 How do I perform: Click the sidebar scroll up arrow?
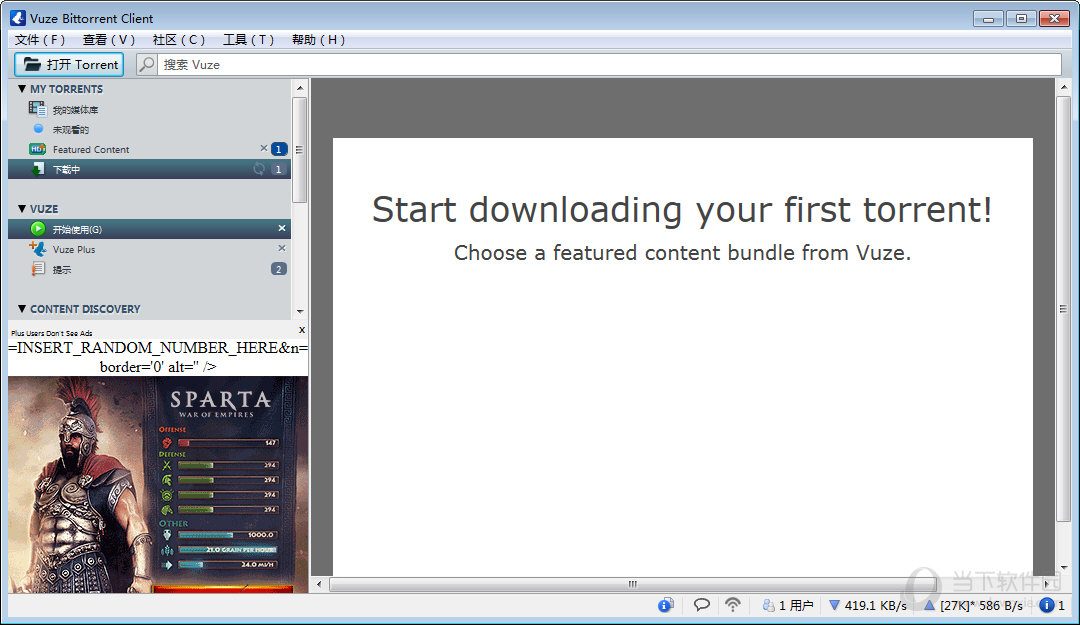[300, 88]
